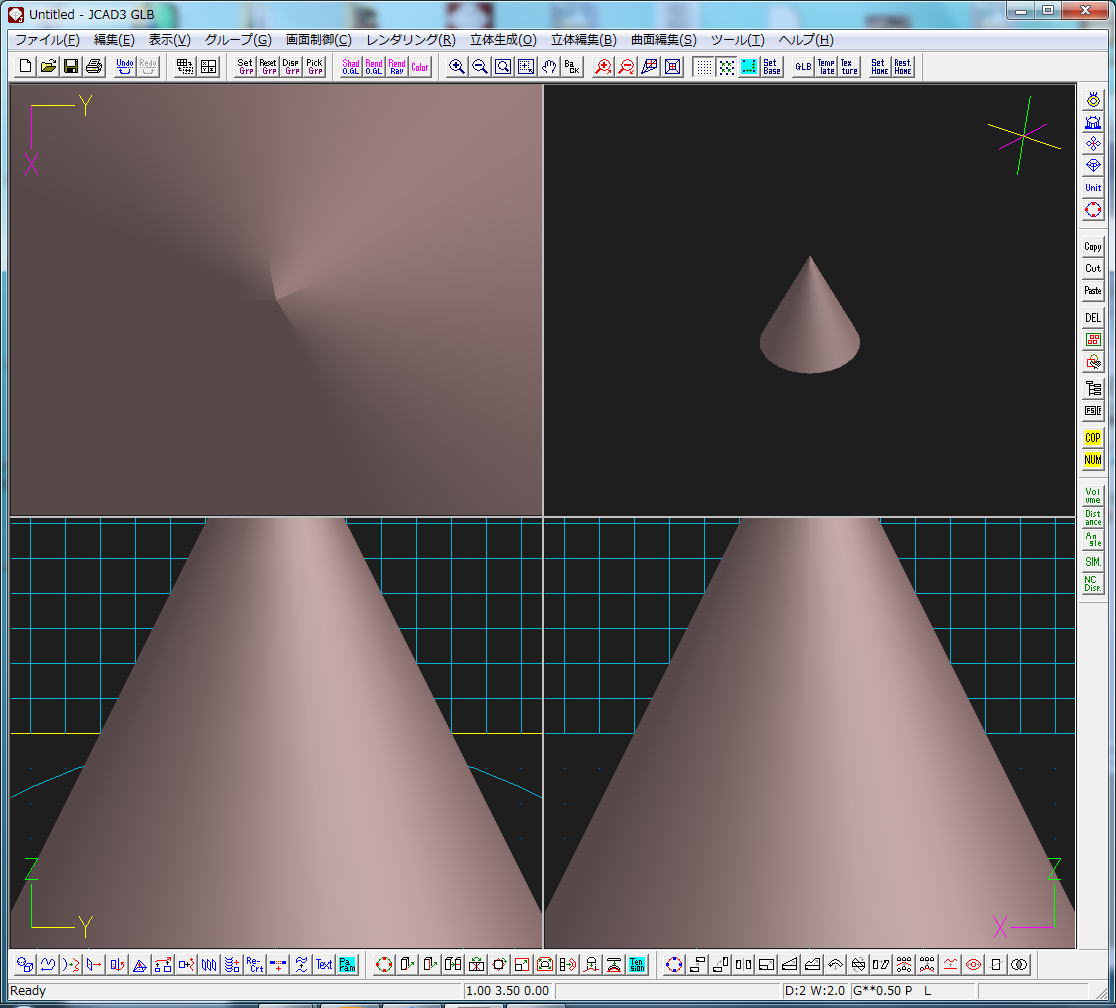
Task: Open the レンダリング(R) menu
Action: pyautogui.click(x=411, y=40)
